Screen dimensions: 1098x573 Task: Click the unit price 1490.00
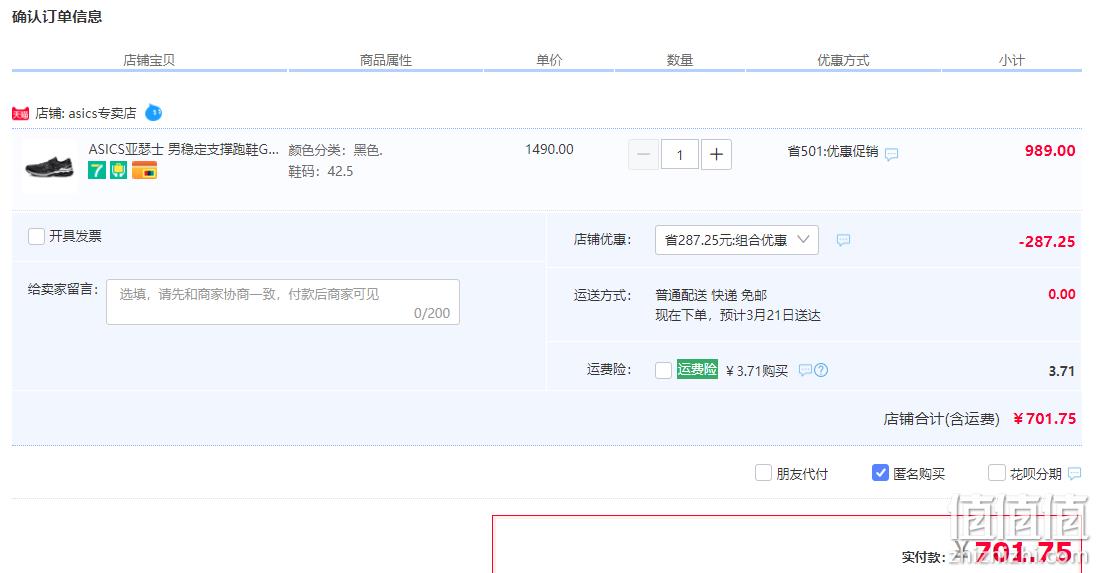pyautogui.click(x=549, y=149)
